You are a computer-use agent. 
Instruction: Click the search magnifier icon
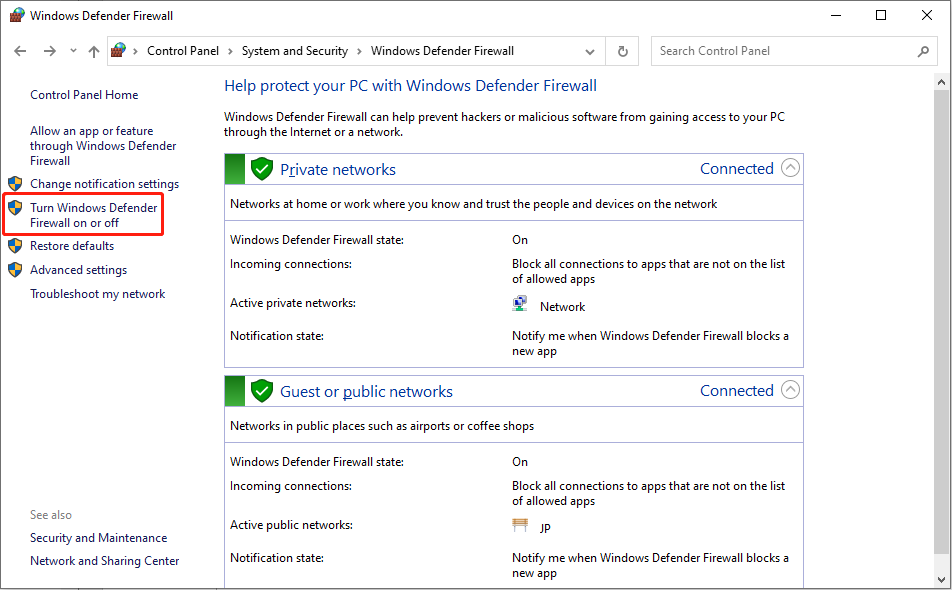click(x=923, y=51)
